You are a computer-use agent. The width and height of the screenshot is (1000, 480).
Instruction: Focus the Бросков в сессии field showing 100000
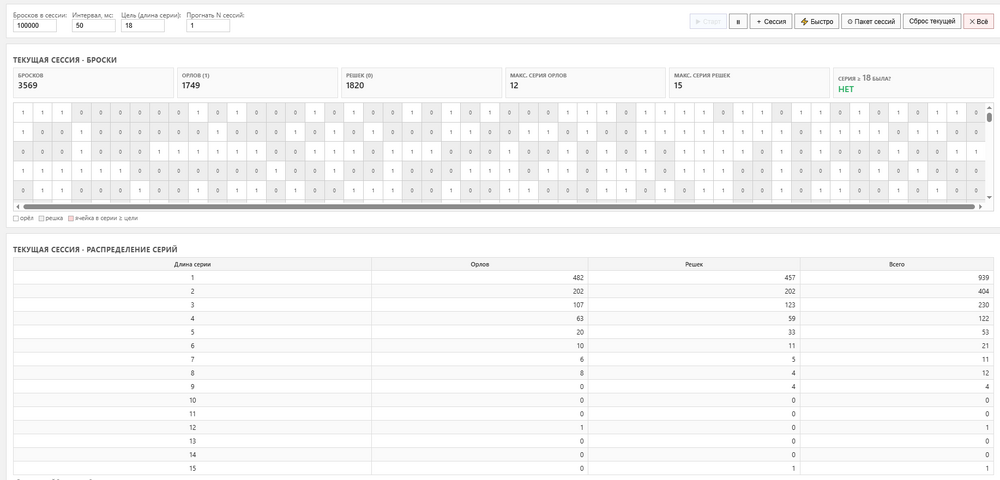(x=34, y=25)
